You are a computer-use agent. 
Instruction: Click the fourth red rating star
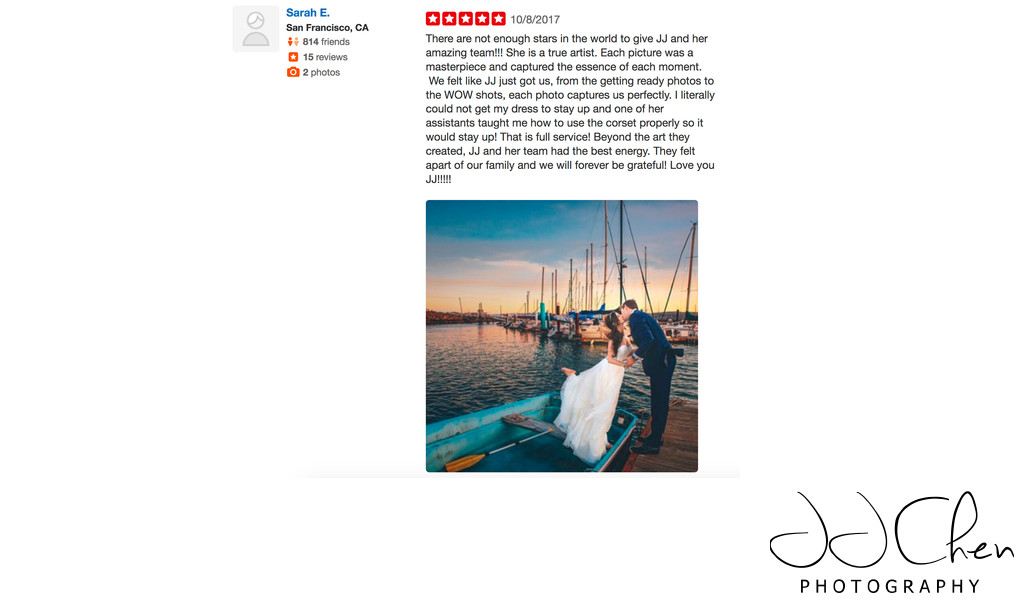(482, 19)
